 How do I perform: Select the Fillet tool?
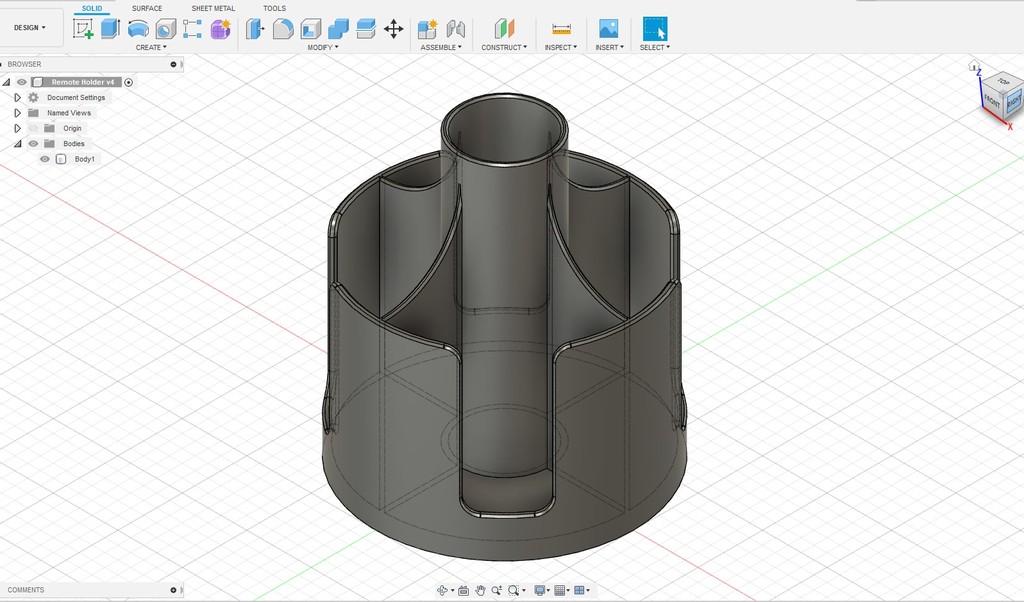coord(282,28)
